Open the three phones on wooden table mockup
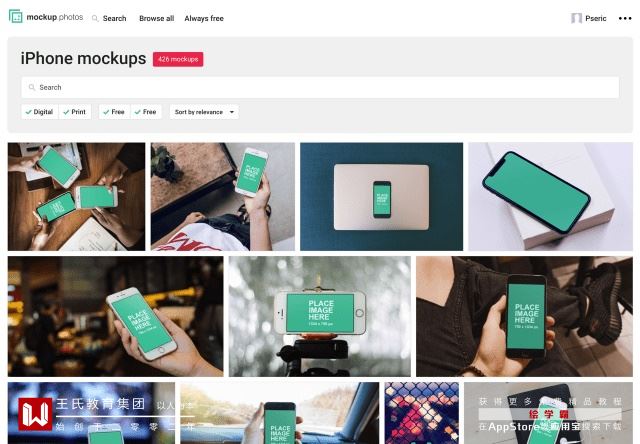 click(76, 196)
